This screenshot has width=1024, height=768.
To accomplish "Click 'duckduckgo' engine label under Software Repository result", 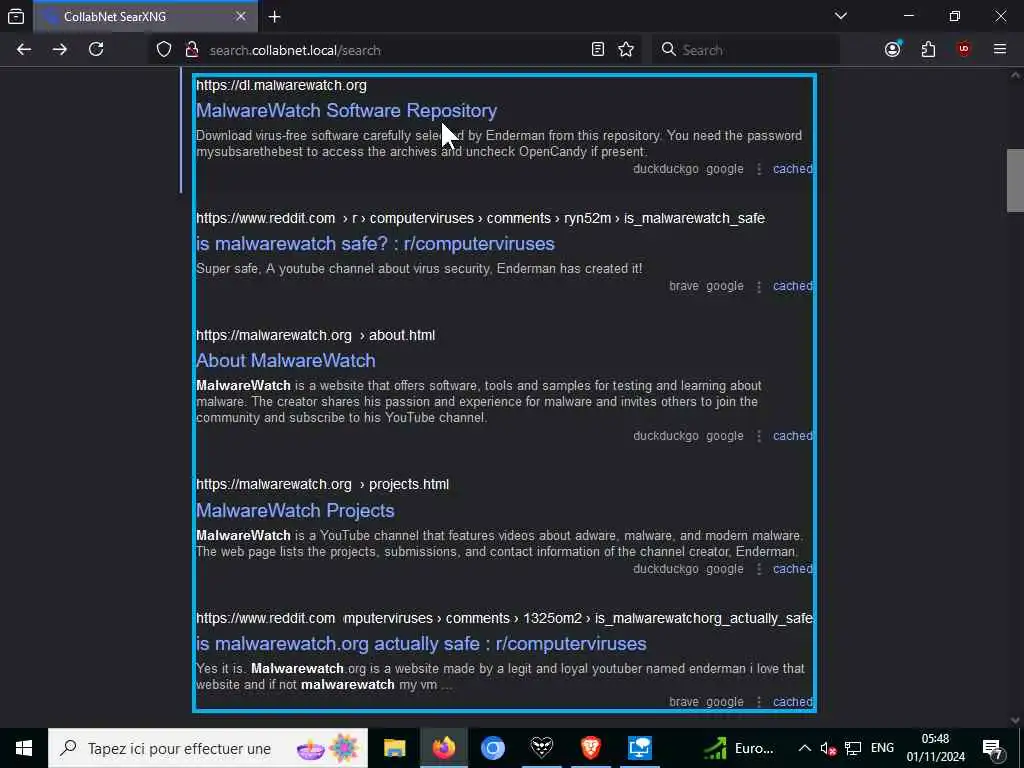I will coord(665,169).
